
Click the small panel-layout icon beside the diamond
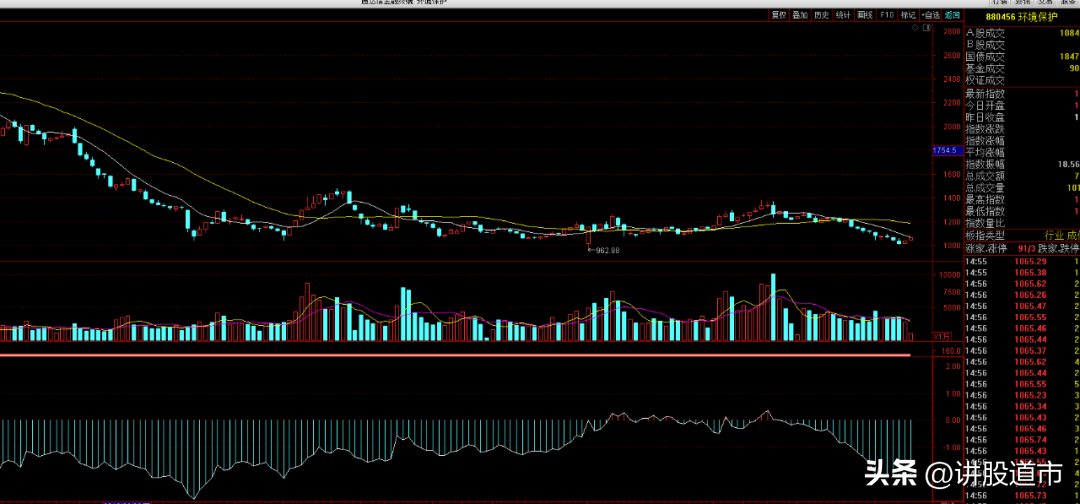click(926, 28)
